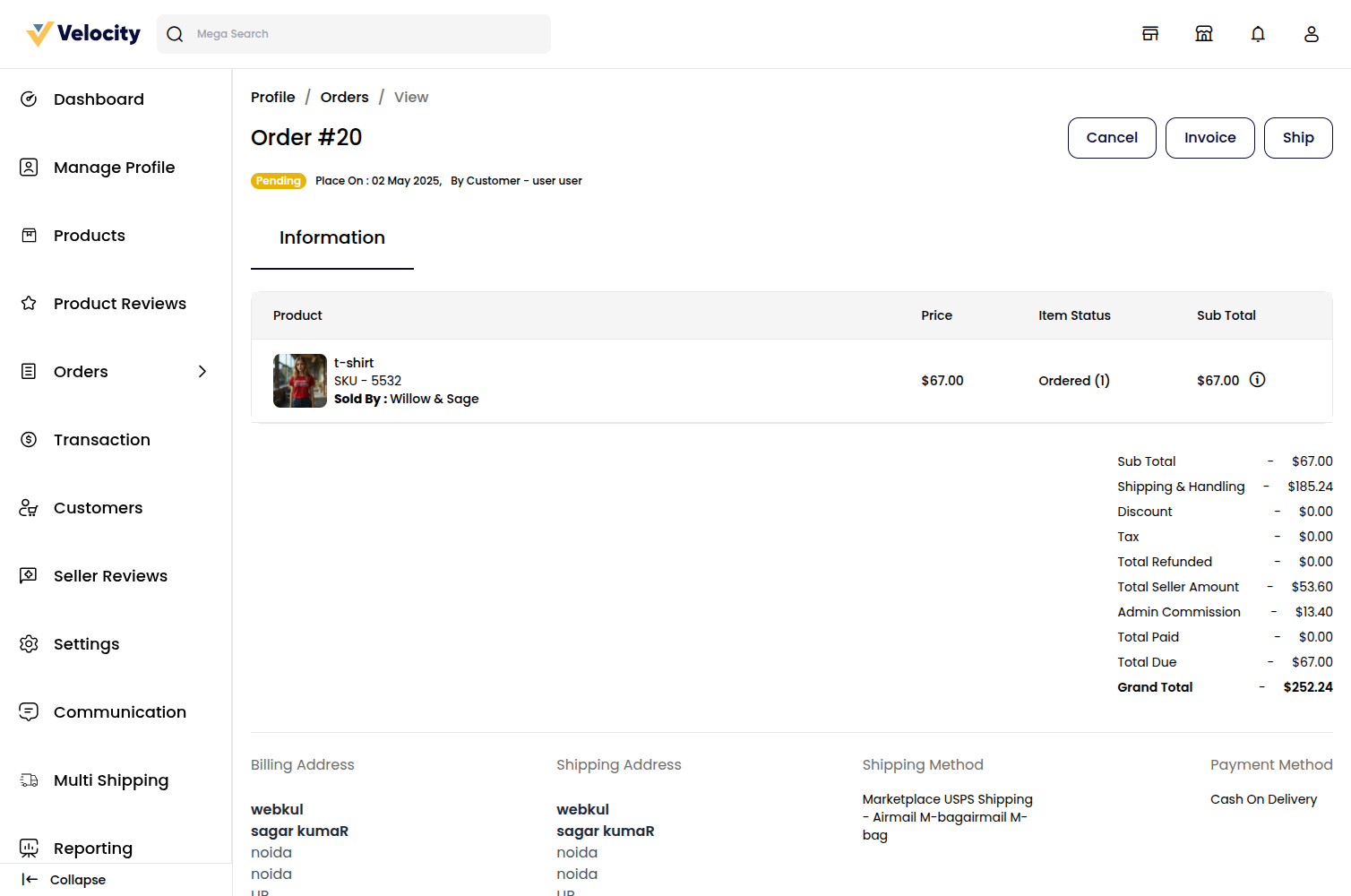Click Shipping Address heading
The image size is (1351, 896).
coord(619,765)
